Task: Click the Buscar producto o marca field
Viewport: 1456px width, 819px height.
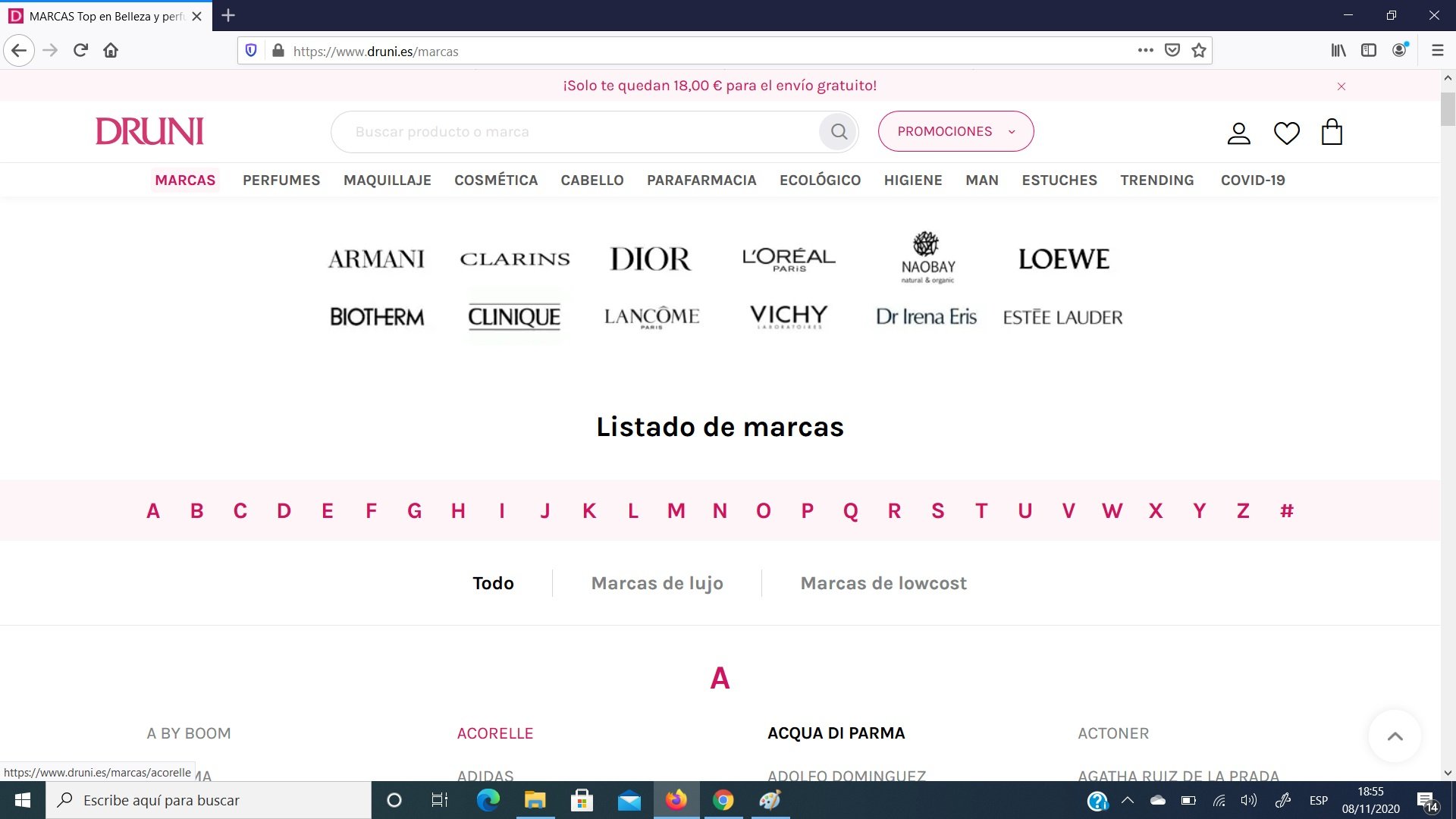Action: coord(576,132)
